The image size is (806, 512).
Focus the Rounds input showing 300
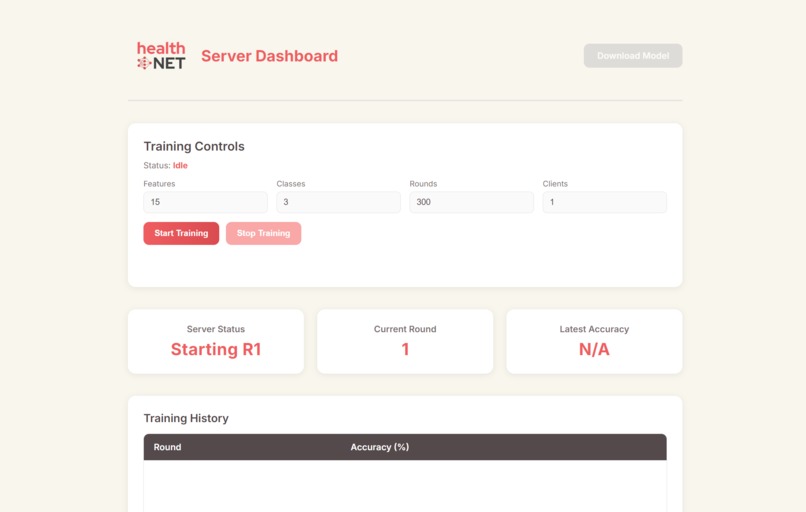point(471,202)
